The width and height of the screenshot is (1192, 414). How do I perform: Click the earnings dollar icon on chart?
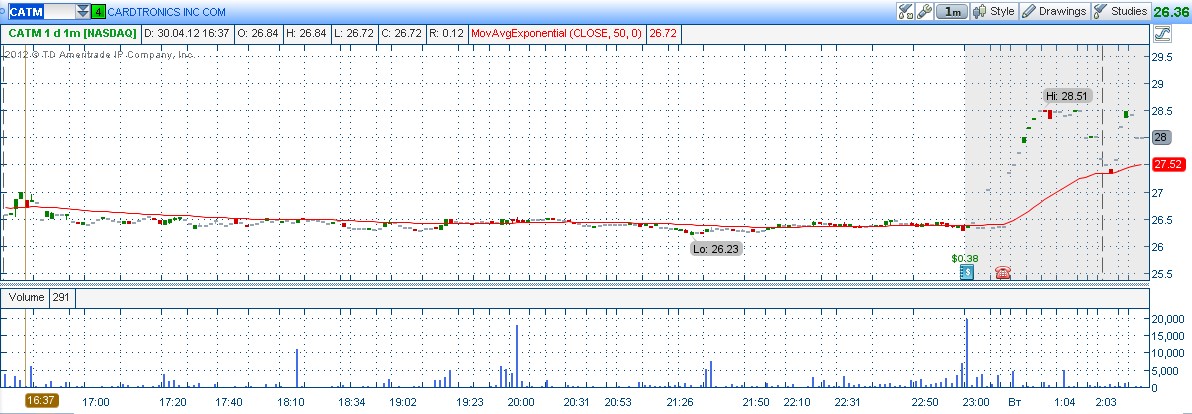966,272
